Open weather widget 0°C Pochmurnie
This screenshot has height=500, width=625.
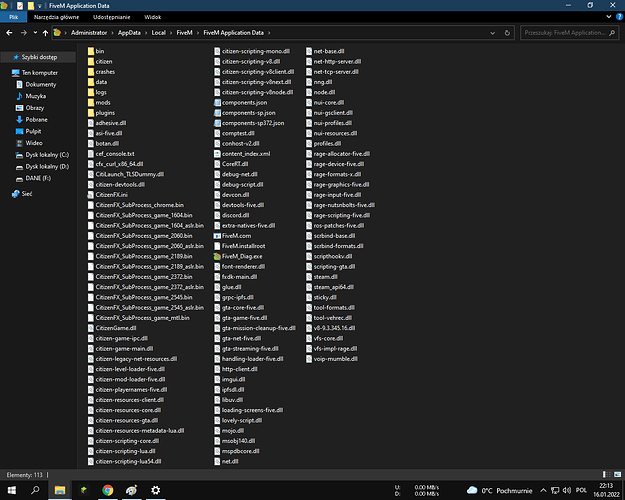coord(499,490)
